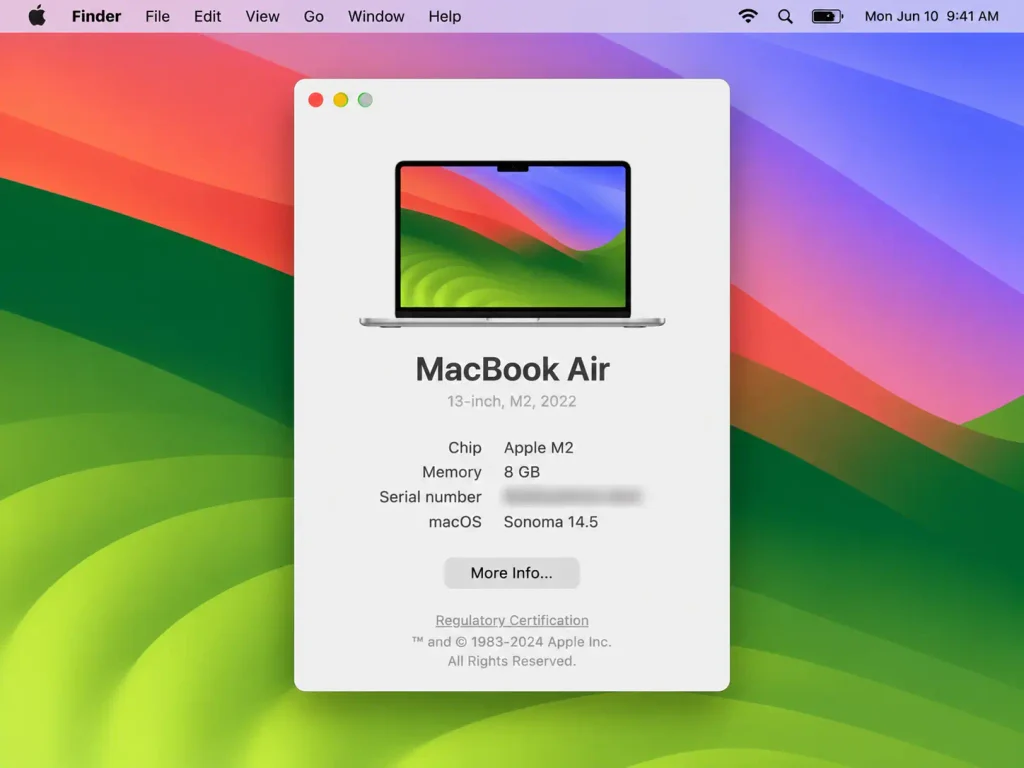Screen dimensions: 1024x768
Task: Click the Apple M2 chip value
Action: (x=538, y=447)
